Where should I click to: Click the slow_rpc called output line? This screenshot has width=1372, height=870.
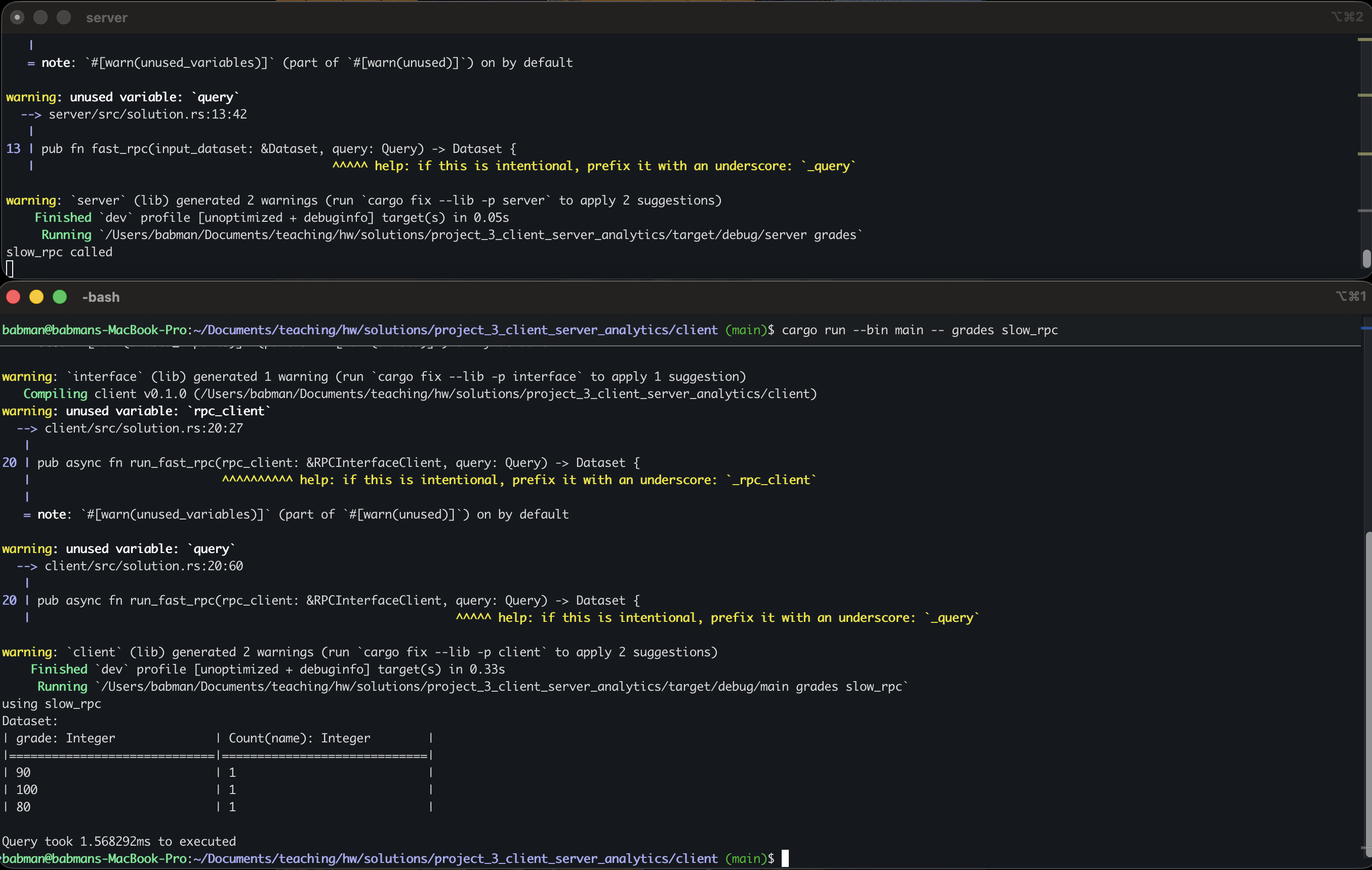coord(59,251)
